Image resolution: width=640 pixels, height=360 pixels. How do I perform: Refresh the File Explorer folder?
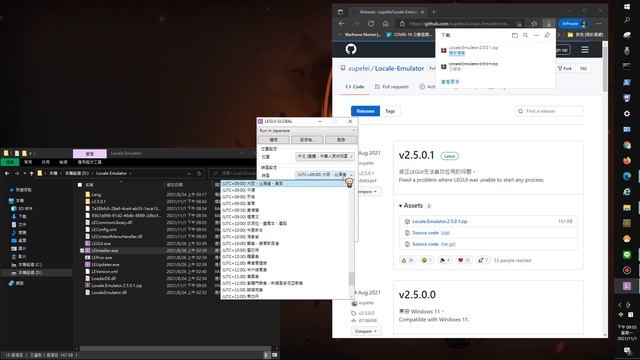click(x=199, y=173)
